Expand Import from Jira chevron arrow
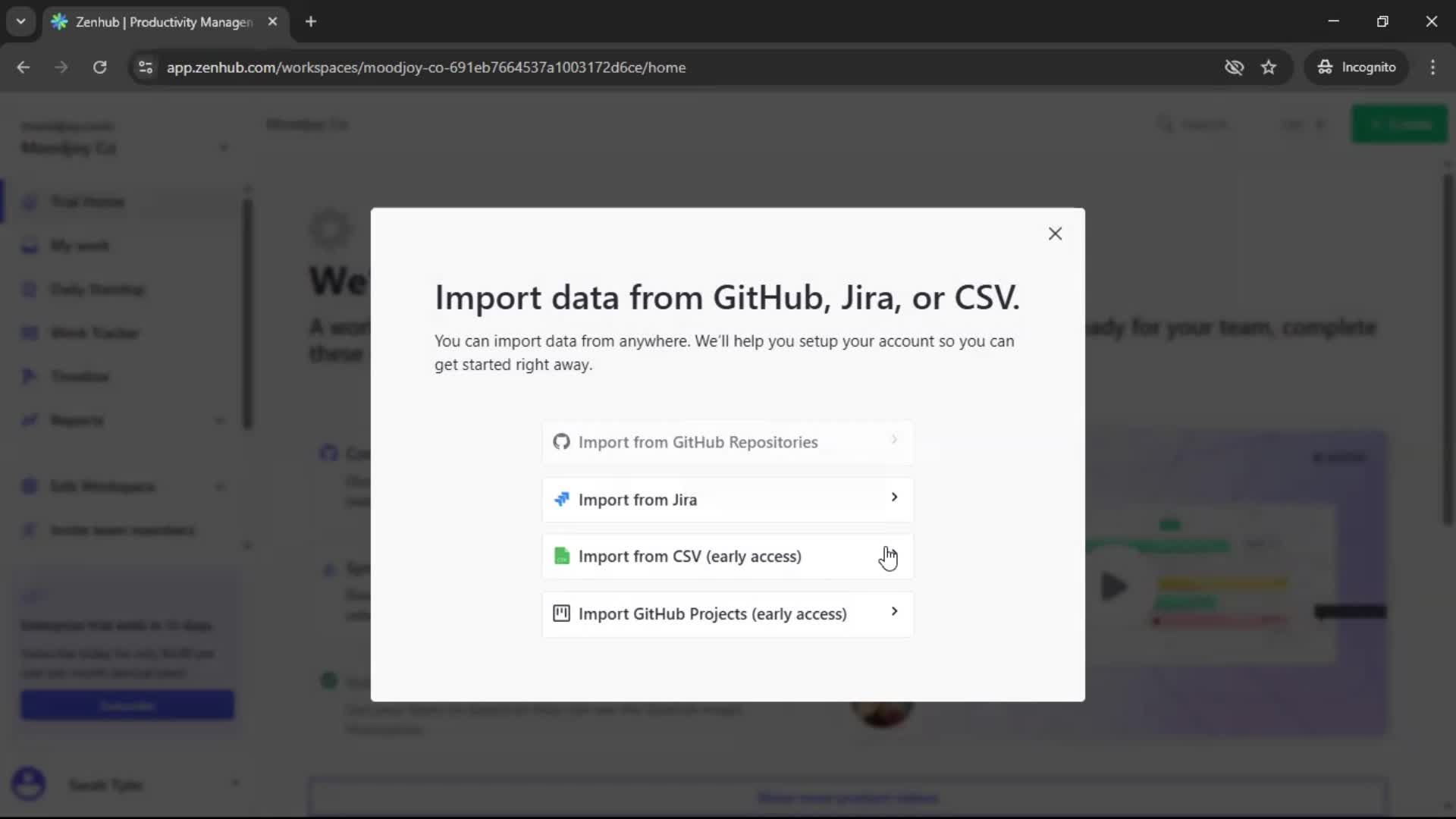Image resolution: width=1456 pixels, height=819 pixels. (894, 497)
